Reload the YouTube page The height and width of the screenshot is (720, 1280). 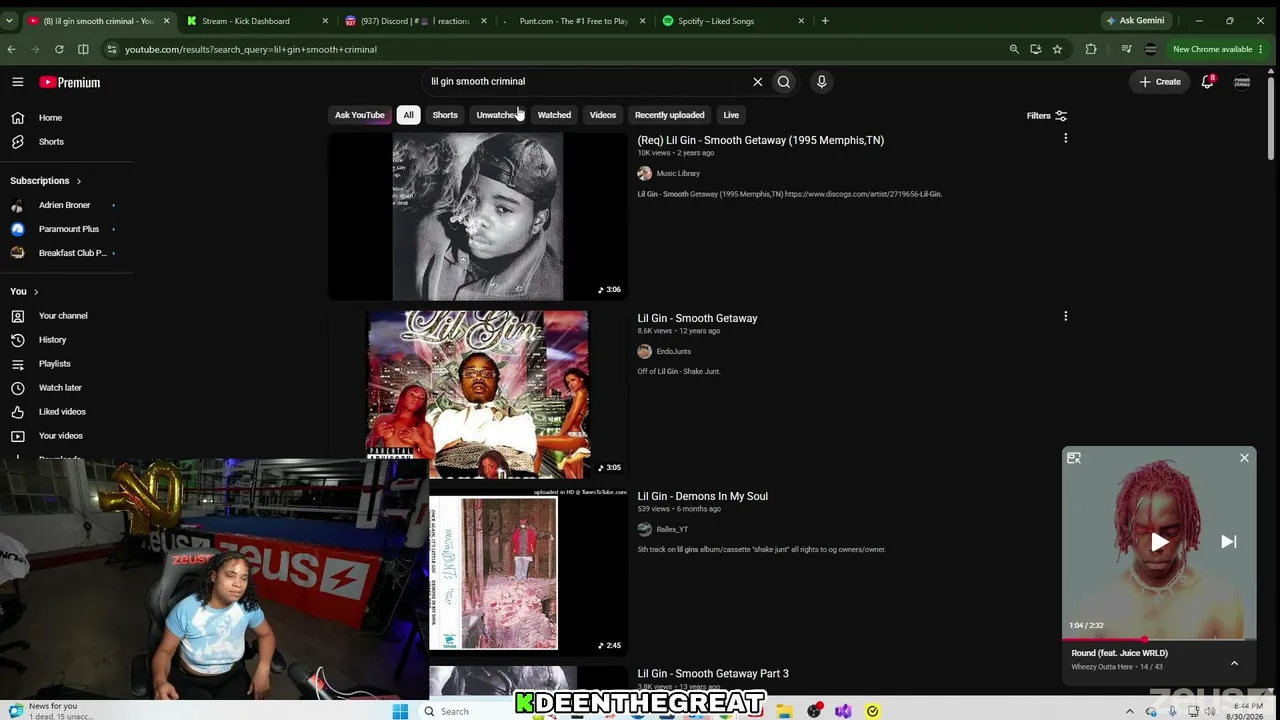(x=59, y=49)
